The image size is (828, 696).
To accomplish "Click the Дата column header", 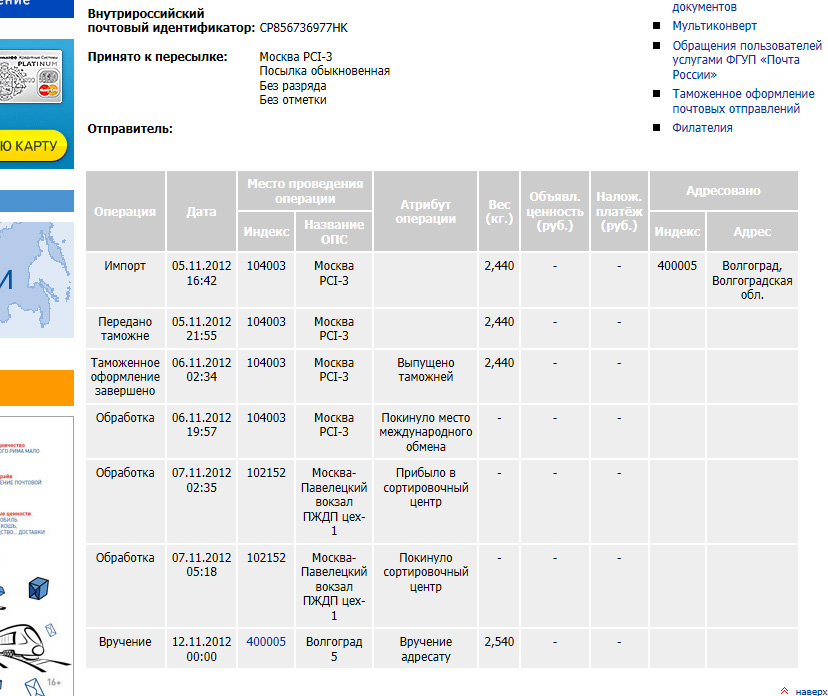I will pyautogui.click(x=201, y=212).
